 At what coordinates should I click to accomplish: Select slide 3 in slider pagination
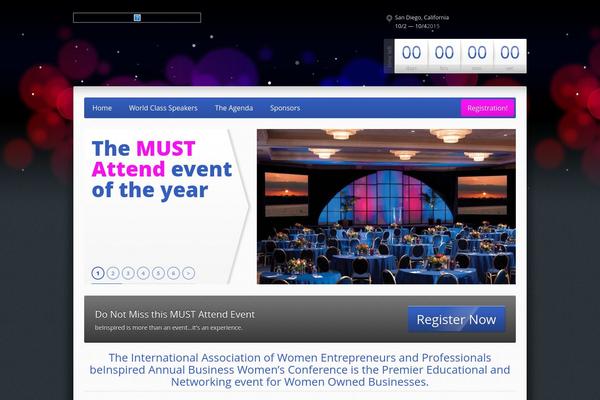(128, 273)
